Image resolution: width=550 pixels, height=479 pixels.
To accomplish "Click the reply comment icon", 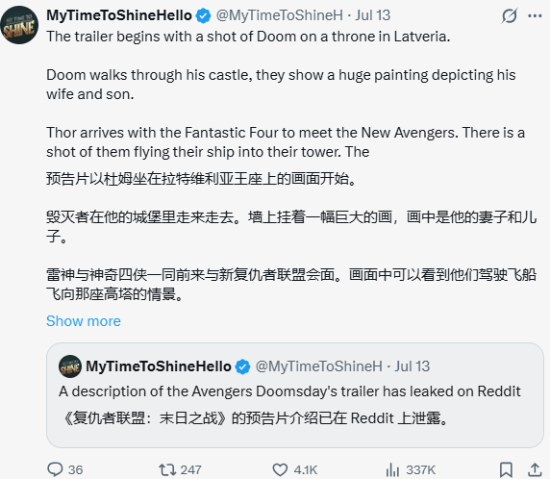I will tap(55, 470).
